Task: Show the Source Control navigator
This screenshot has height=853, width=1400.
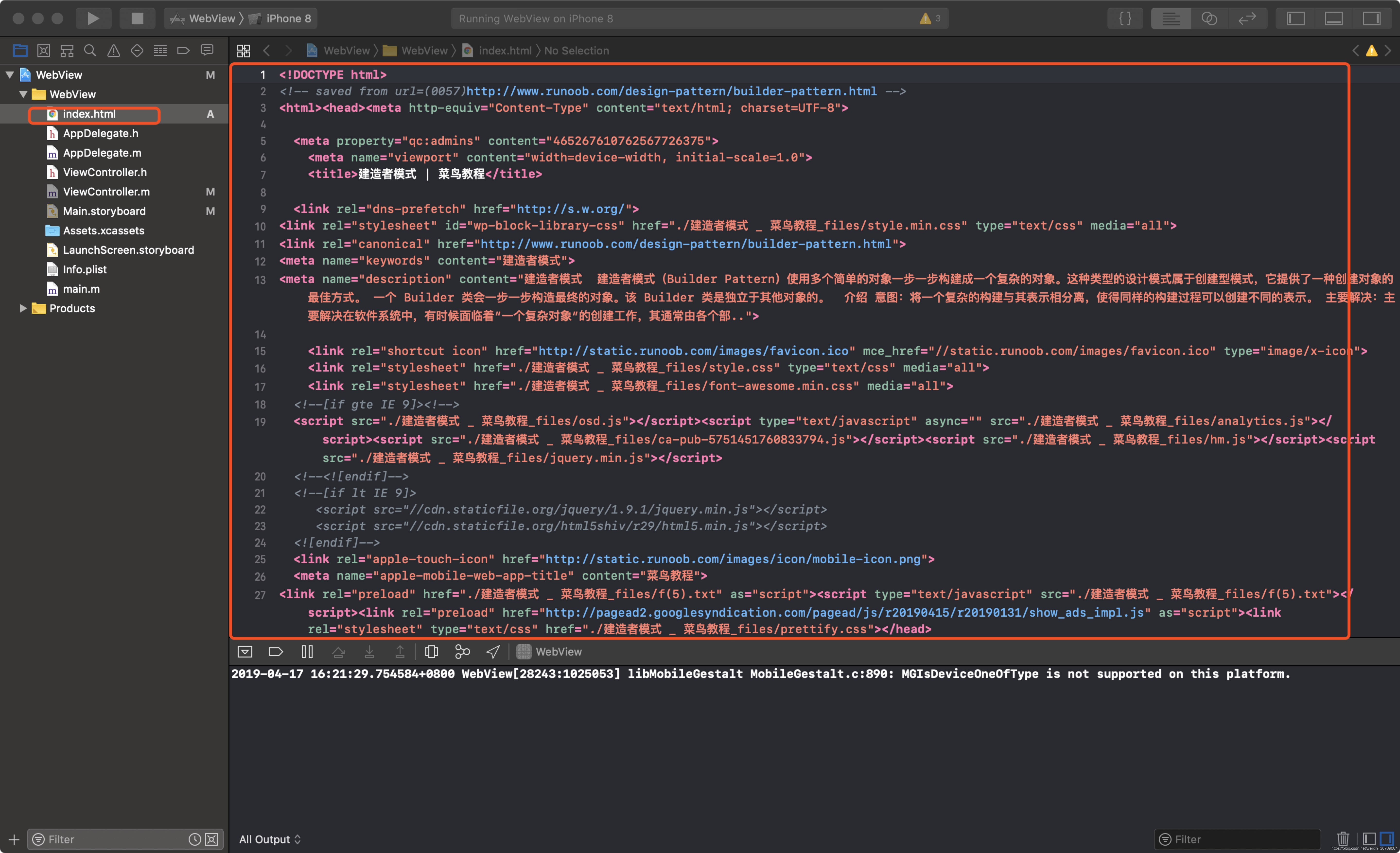Action: click(43, 51)
